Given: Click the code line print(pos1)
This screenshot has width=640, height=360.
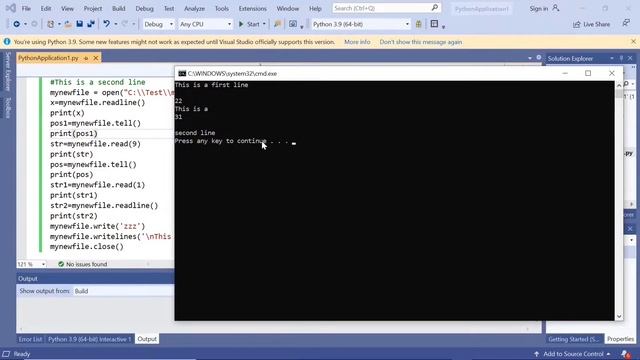Looking at the screenshot, I should pyautogui.click(x=74, y=133).
